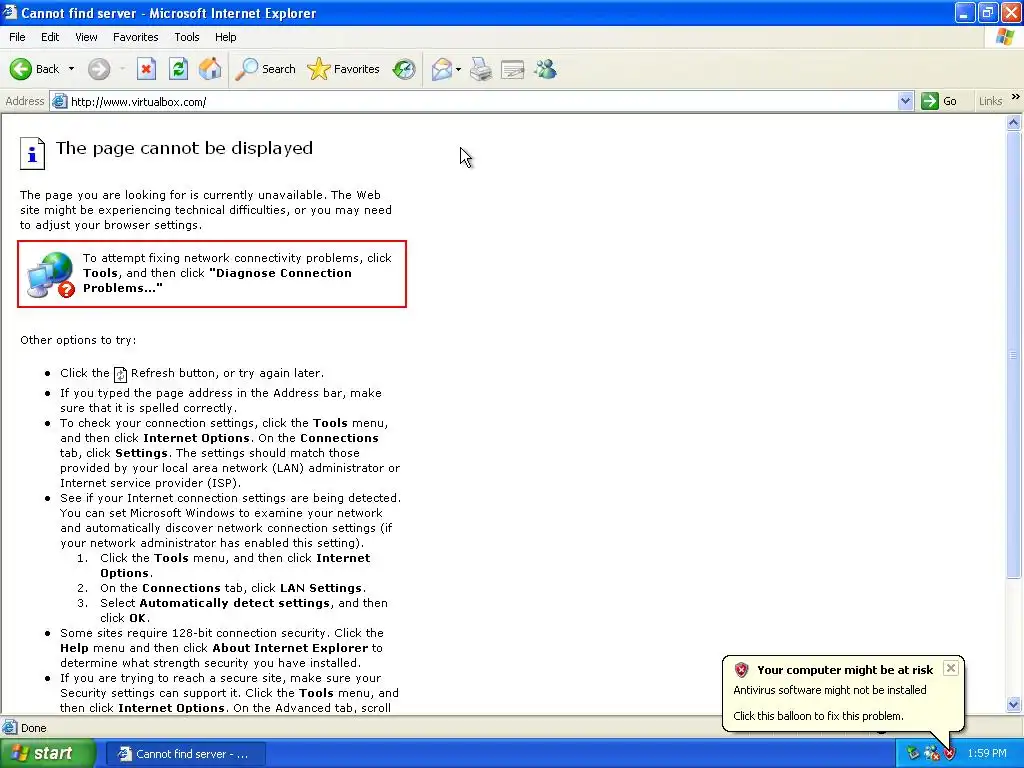Open the Favorites menu

click(135, 37)
